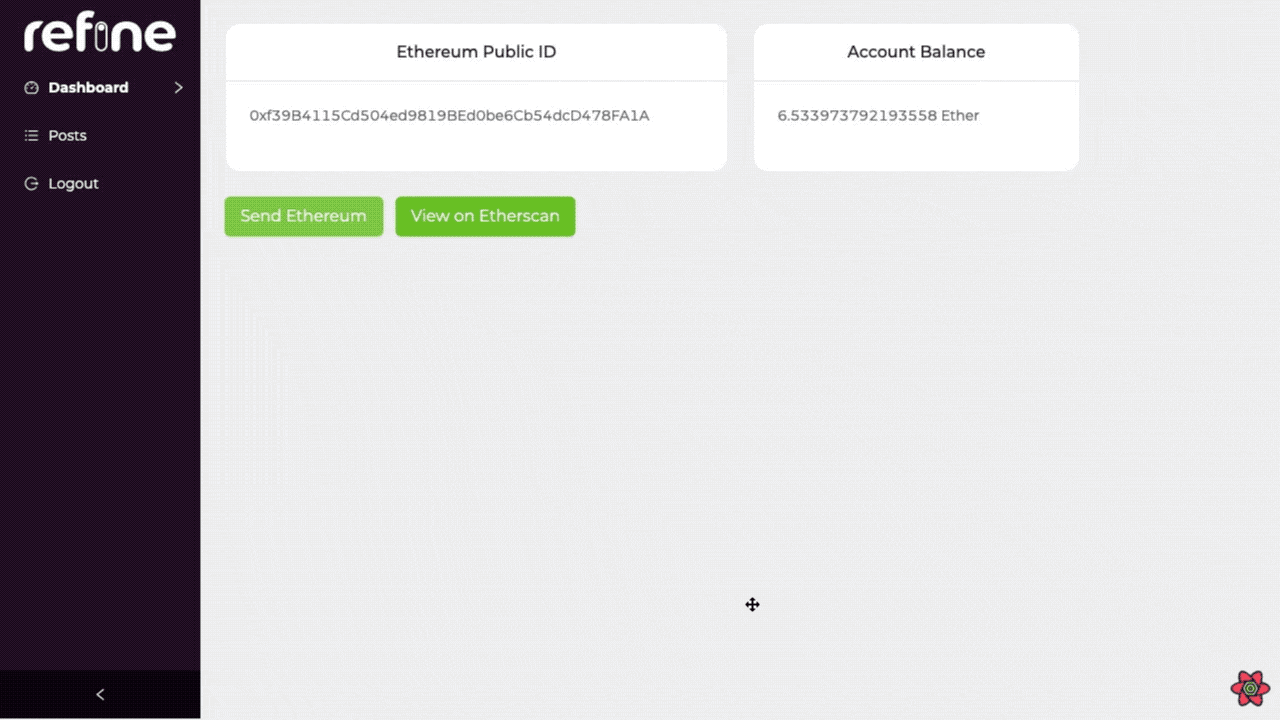Open the Posts menu entry
The image size is (1280, 720).
click(66, 135)
